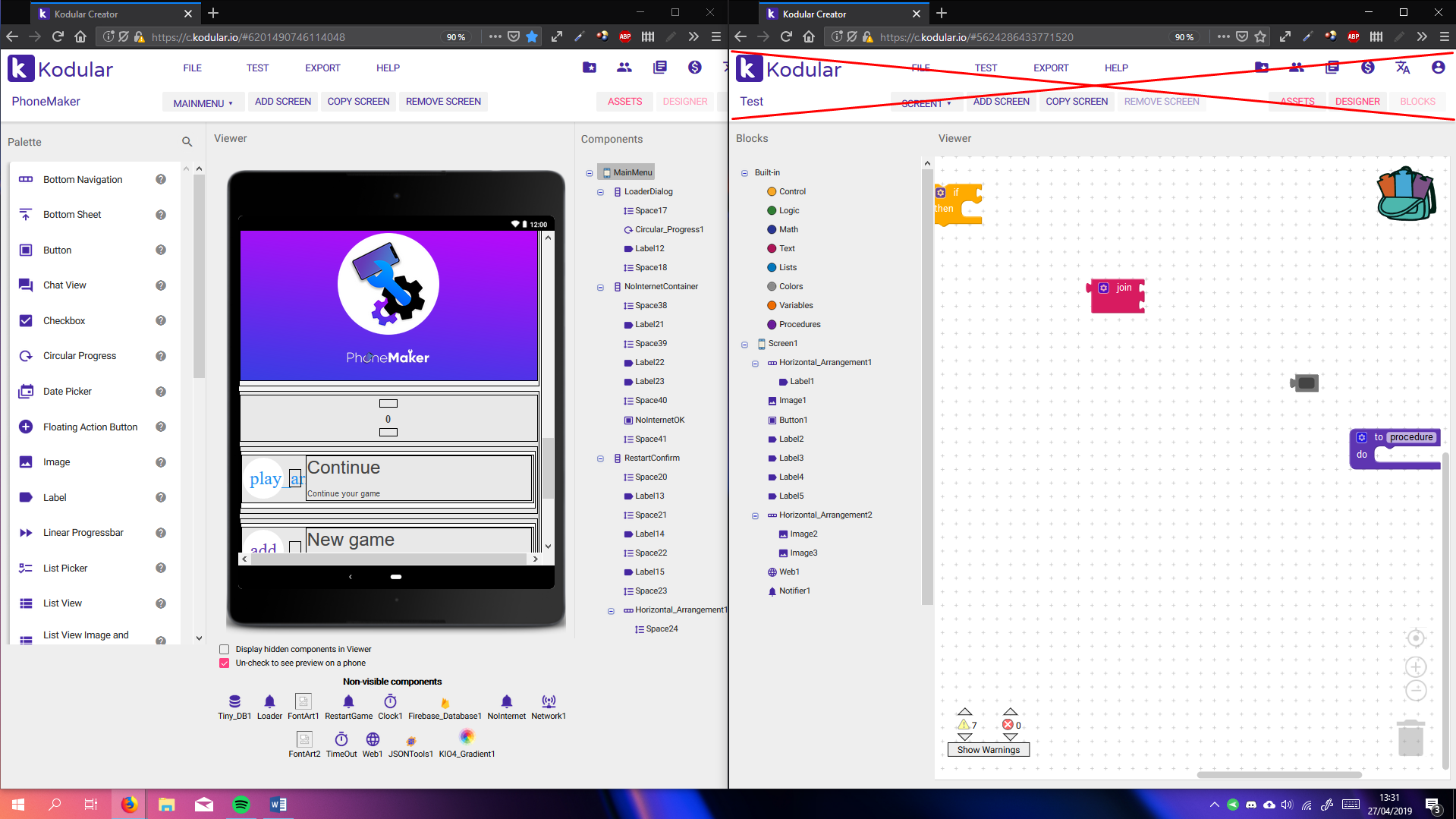Click the ADD SCREEN button
The width and height of the screenshot is (1456, 819).
[x=282, y=101]
